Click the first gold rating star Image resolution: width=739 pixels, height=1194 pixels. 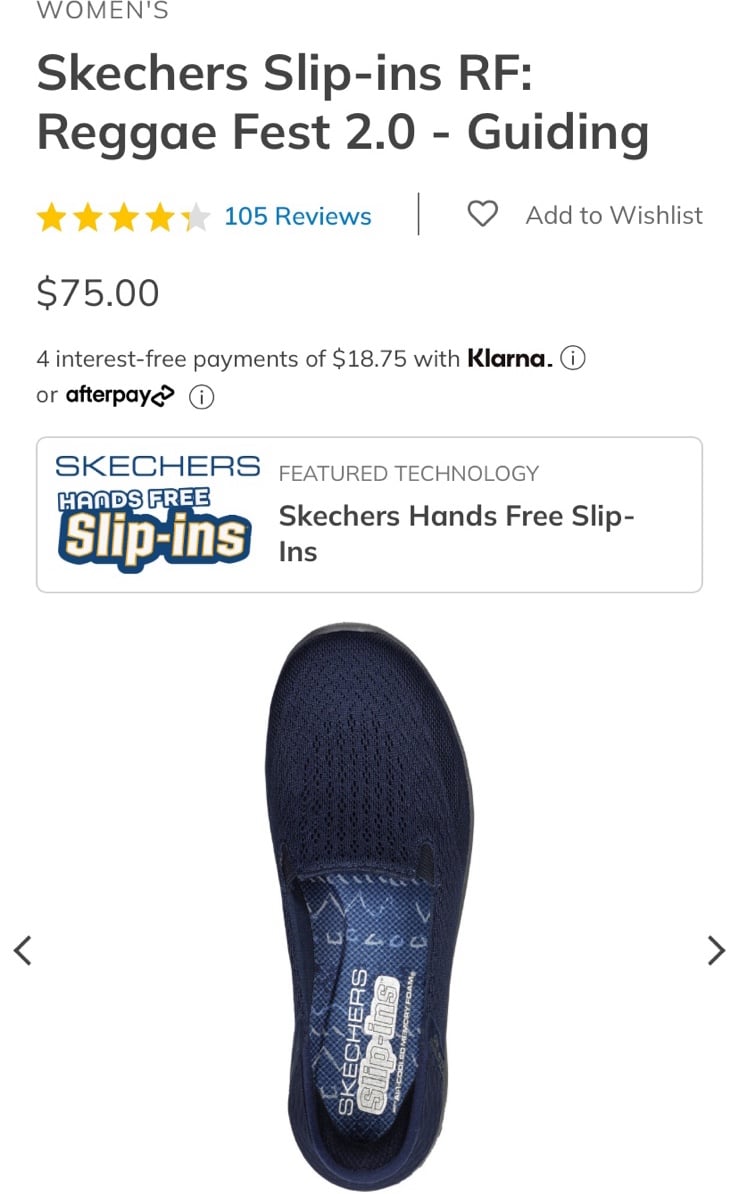pyautogui.click(x=52, y=217)
